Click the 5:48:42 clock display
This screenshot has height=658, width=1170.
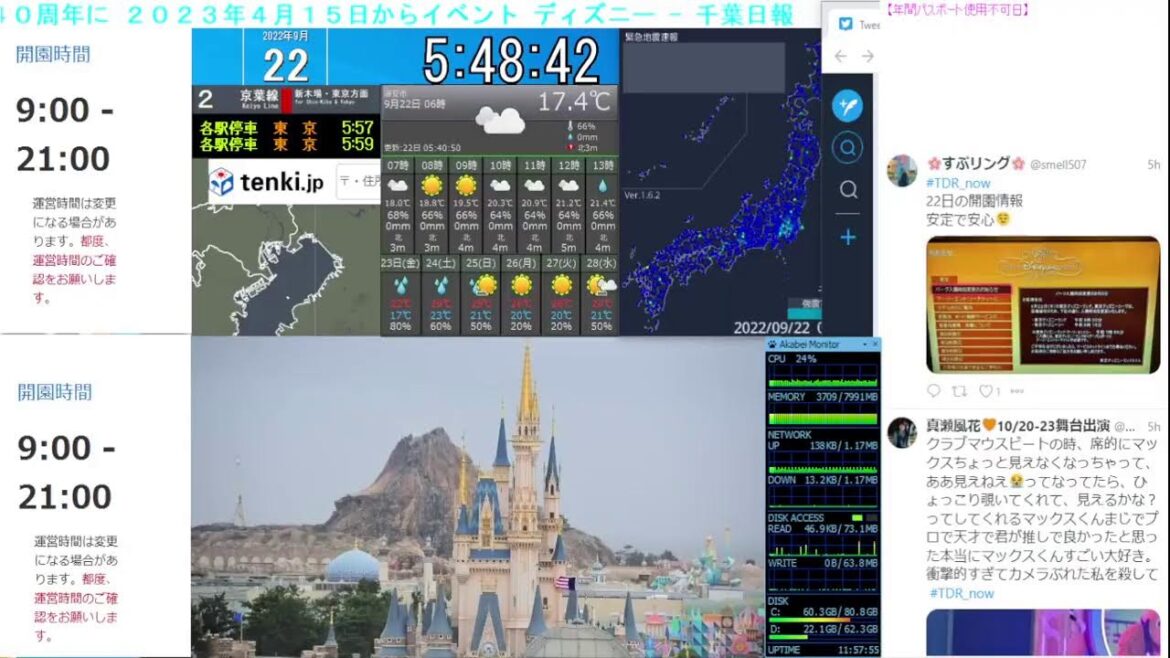[511, 60]
